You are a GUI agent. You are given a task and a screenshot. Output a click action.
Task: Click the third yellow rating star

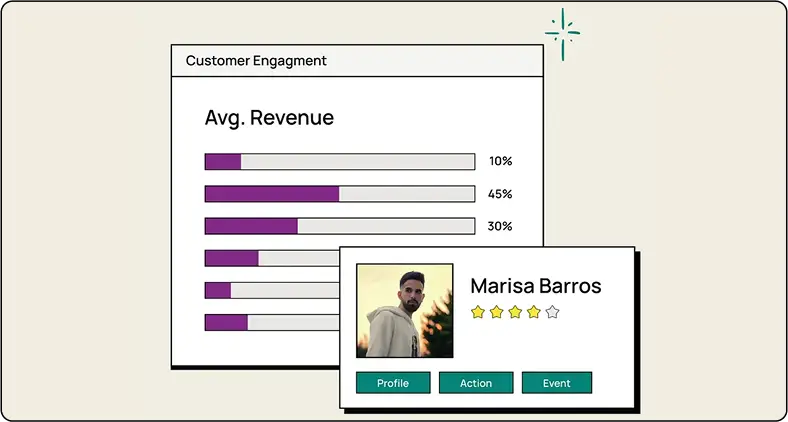pos(515,312)
